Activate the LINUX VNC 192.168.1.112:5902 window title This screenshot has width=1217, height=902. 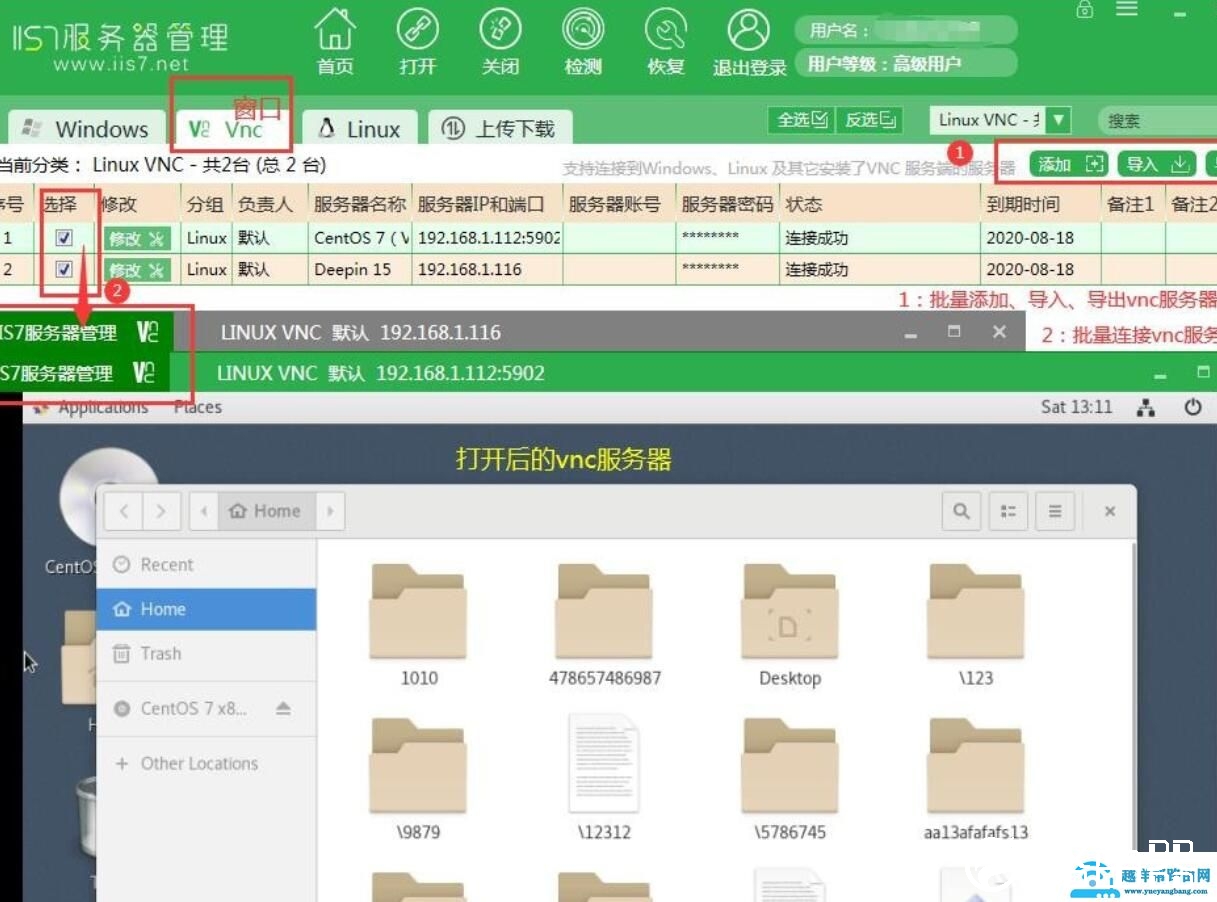380,373
